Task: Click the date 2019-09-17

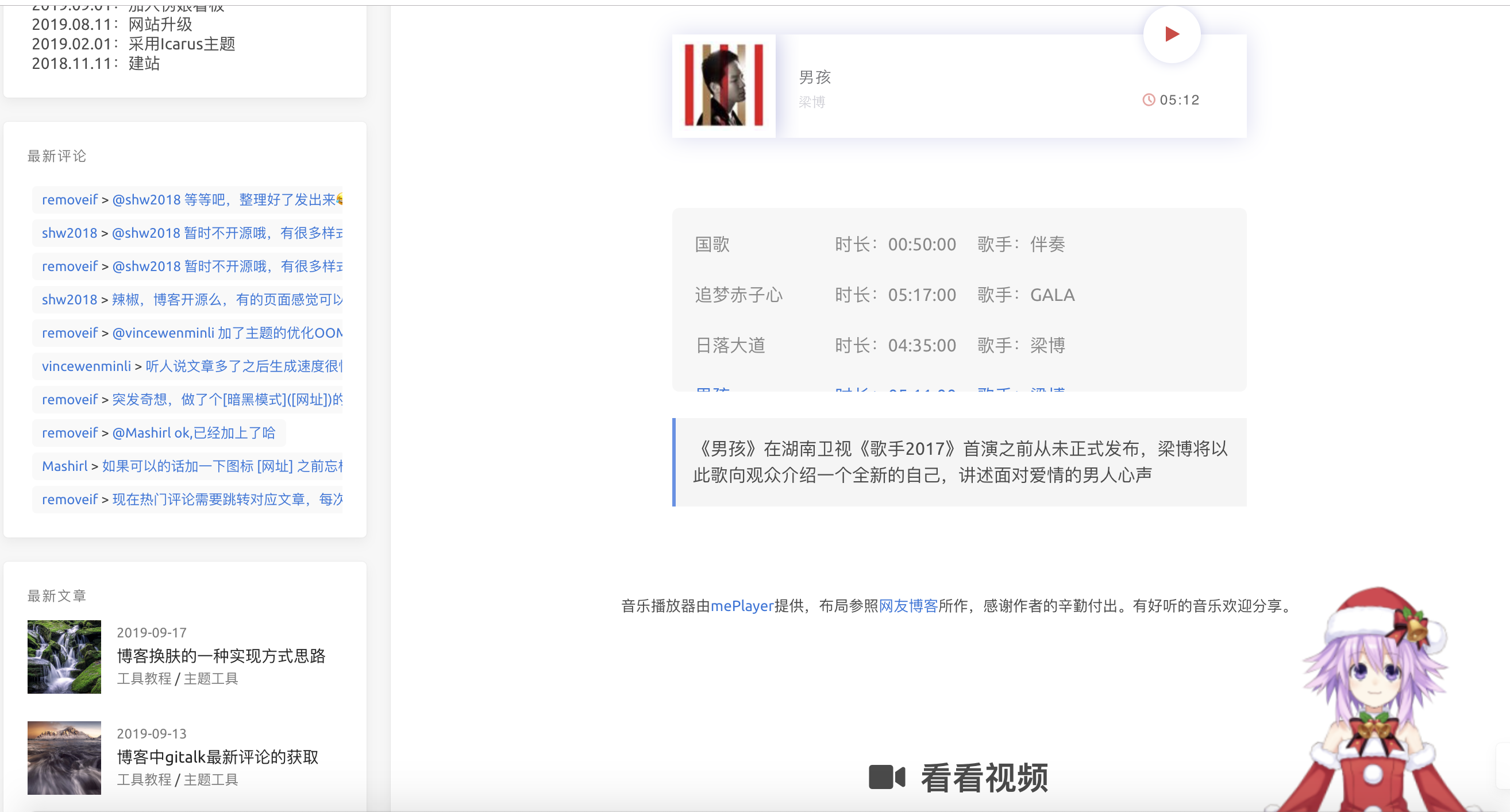Action: 151,633
